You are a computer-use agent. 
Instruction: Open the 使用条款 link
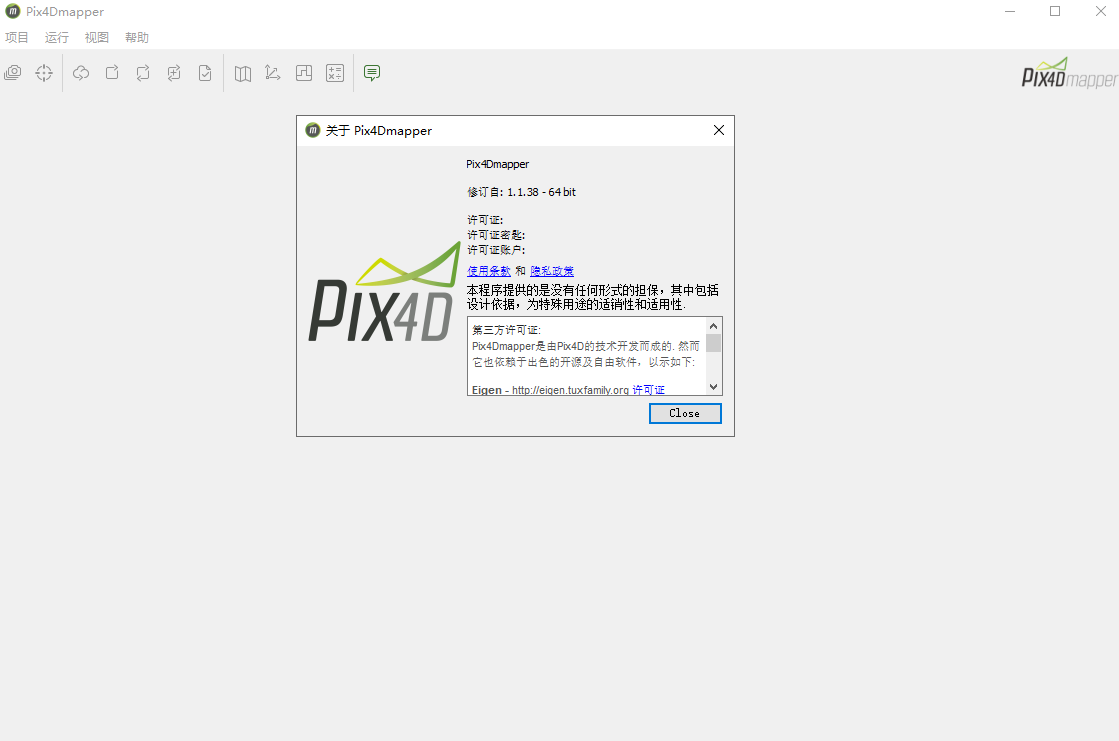(x=489, y=271)
